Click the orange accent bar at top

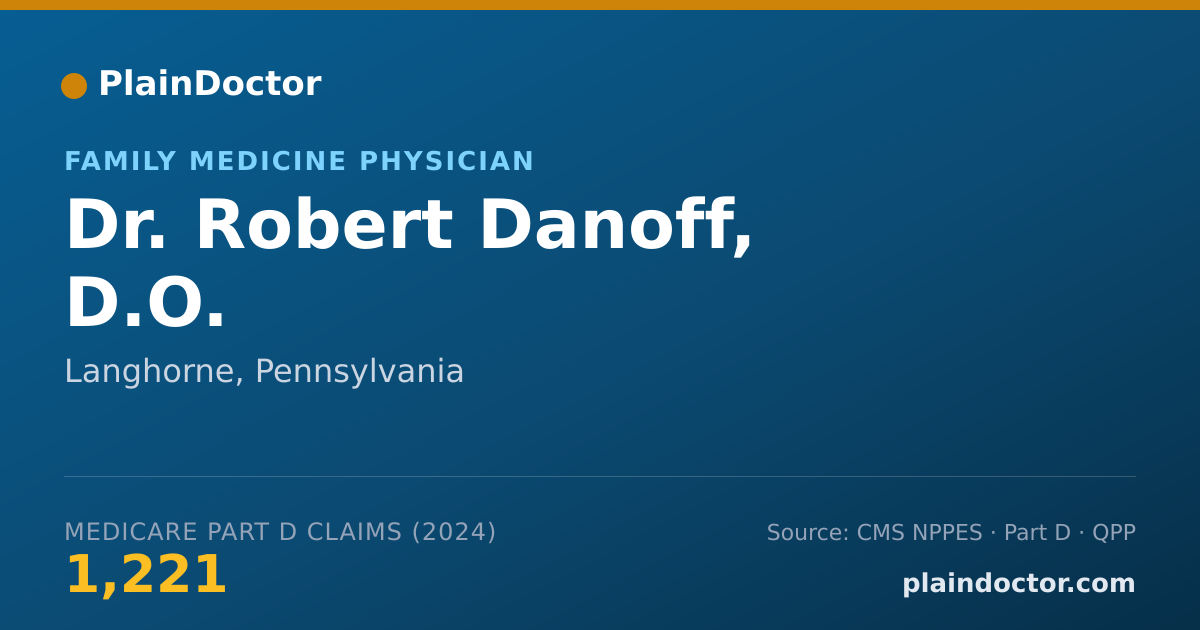coord(600,5)
